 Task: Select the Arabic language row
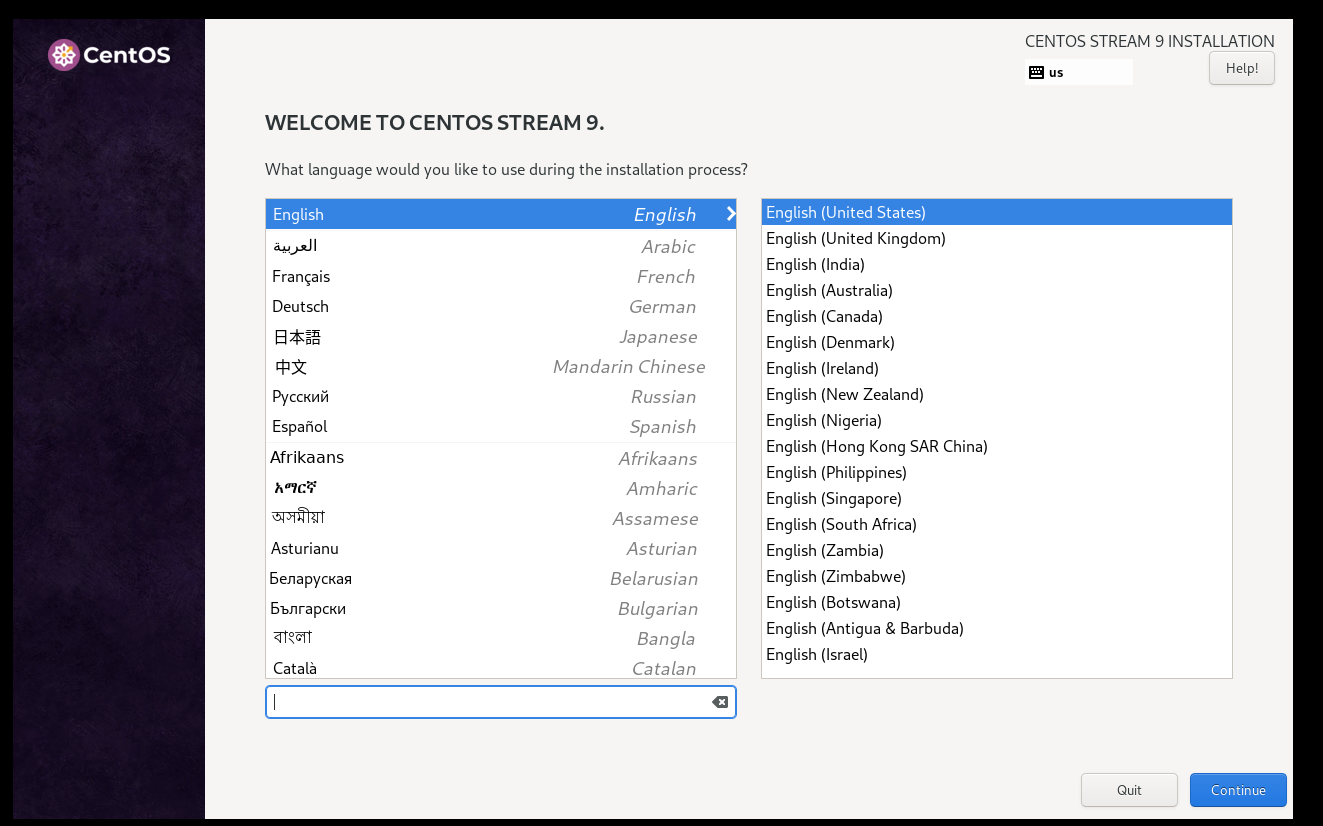click(501, 246)
